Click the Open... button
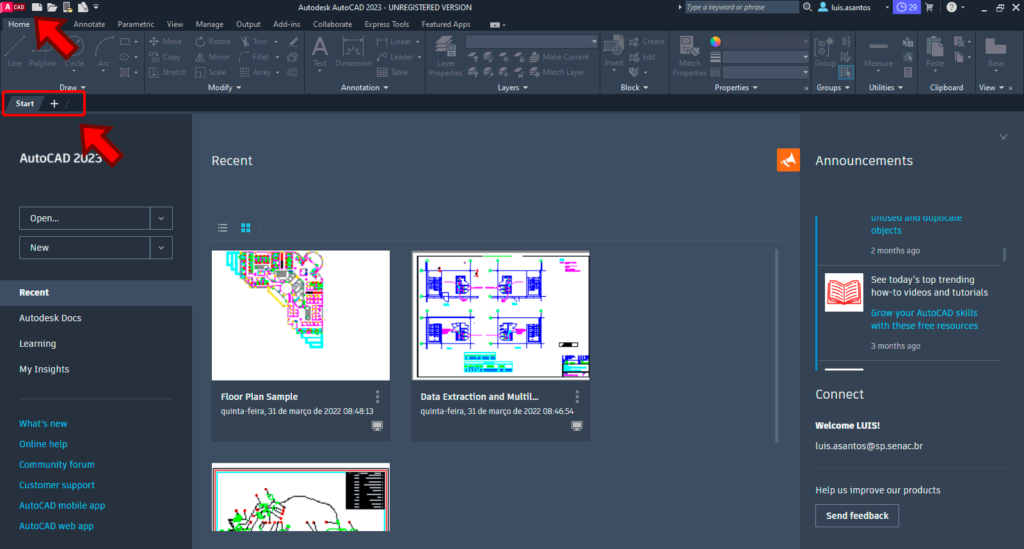 85,218
